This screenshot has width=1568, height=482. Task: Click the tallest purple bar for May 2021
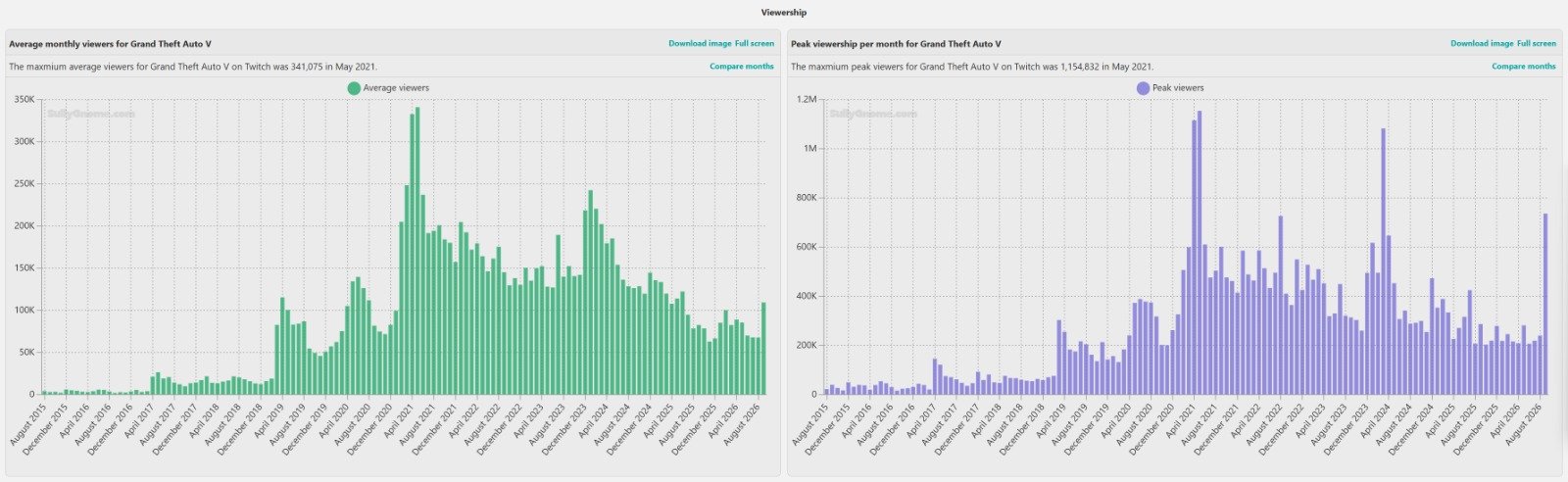1200,253
